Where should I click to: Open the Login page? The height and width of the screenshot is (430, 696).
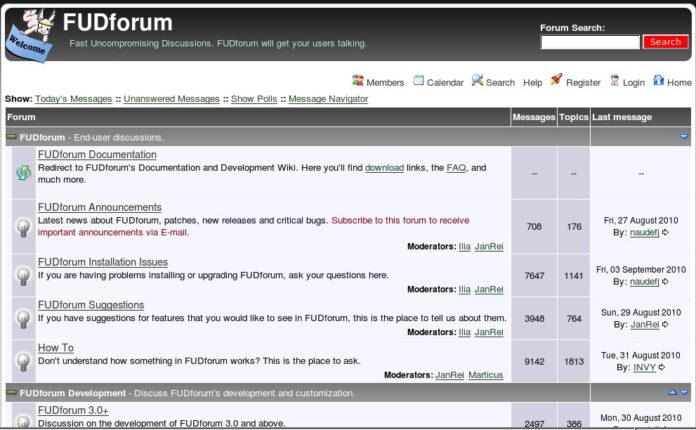633,83
